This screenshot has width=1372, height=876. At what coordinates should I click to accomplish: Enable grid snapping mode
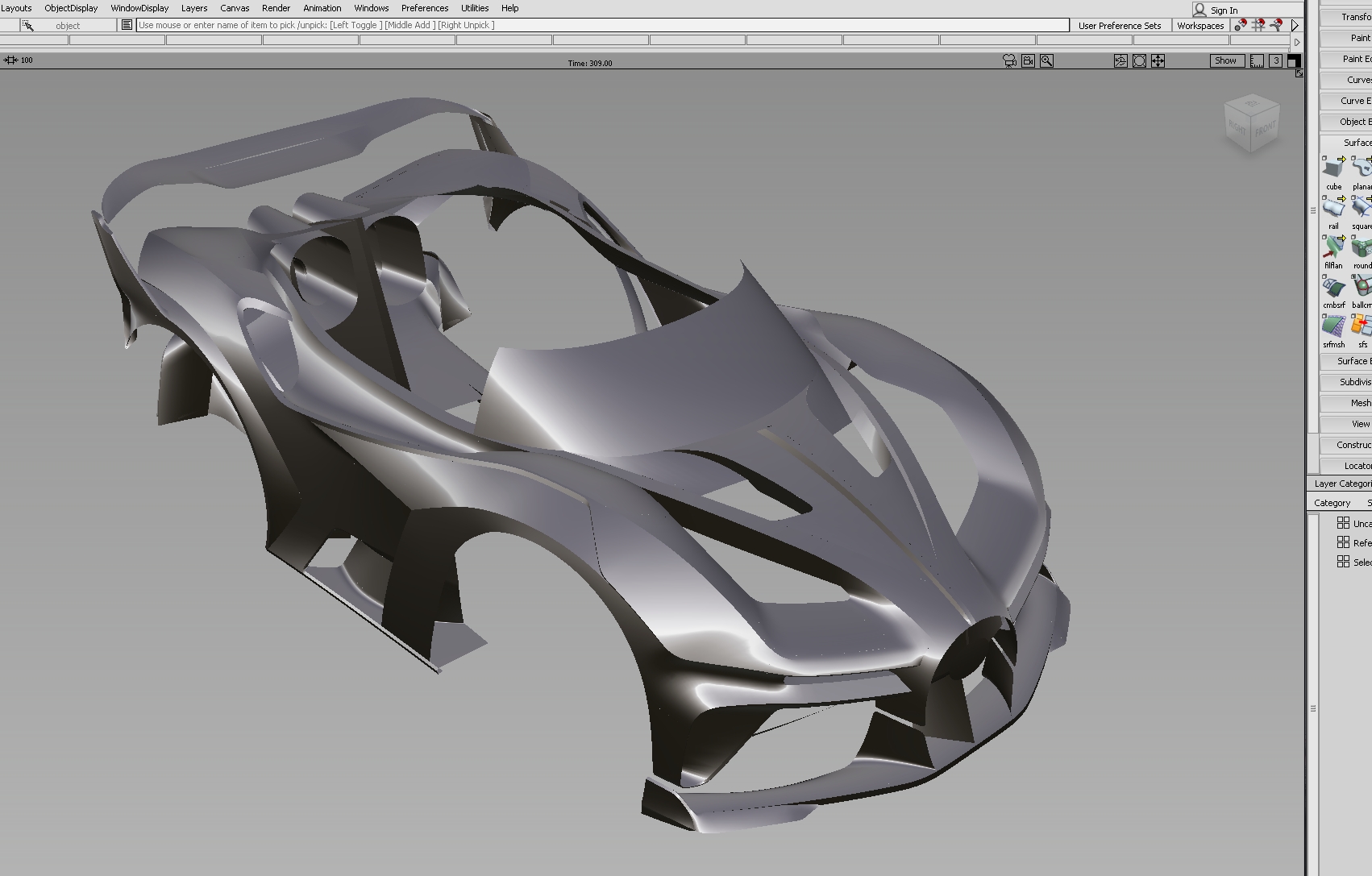click(1259, 26)
